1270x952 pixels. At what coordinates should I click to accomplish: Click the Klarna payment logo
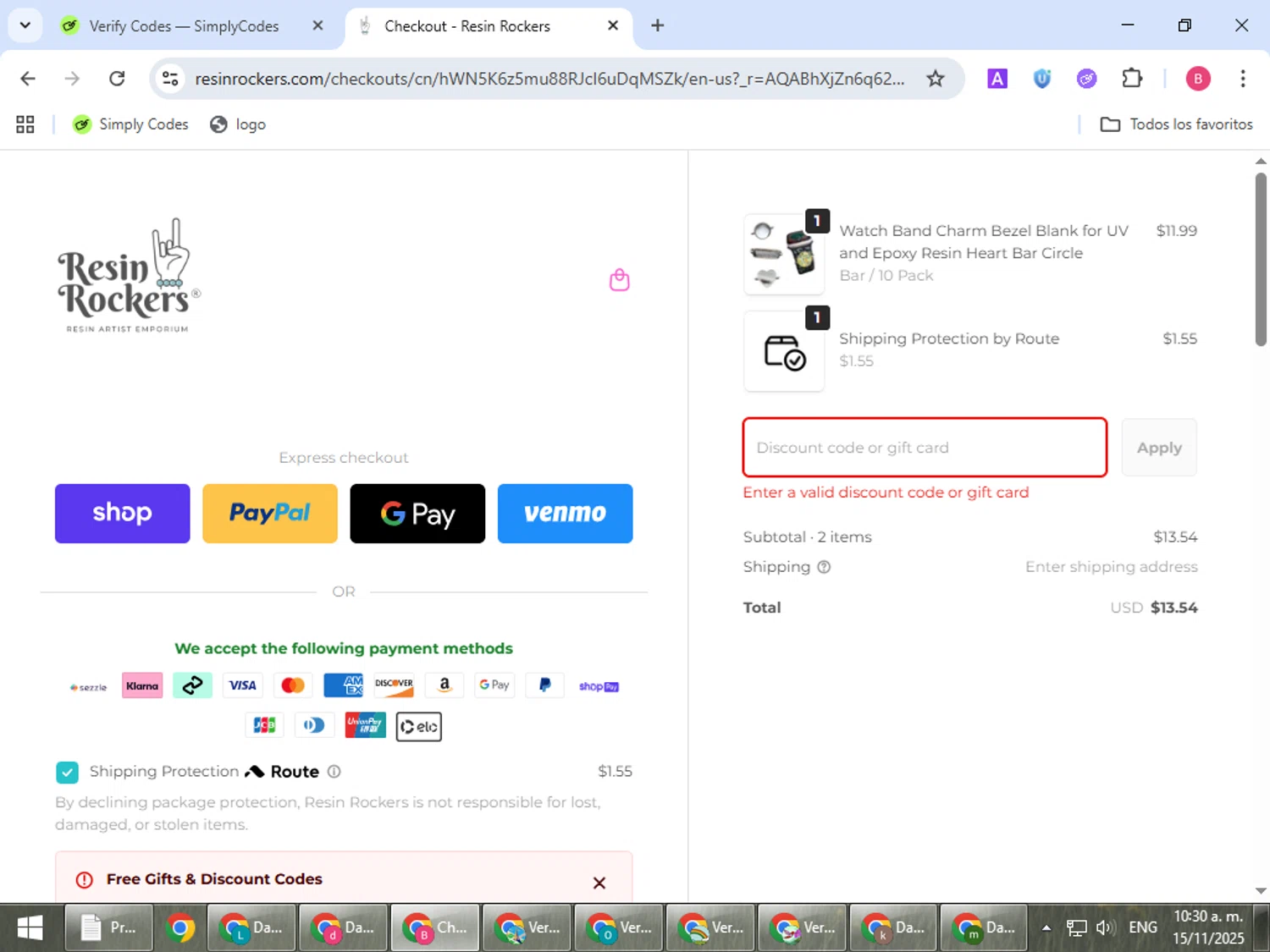(x=142, y=685)
